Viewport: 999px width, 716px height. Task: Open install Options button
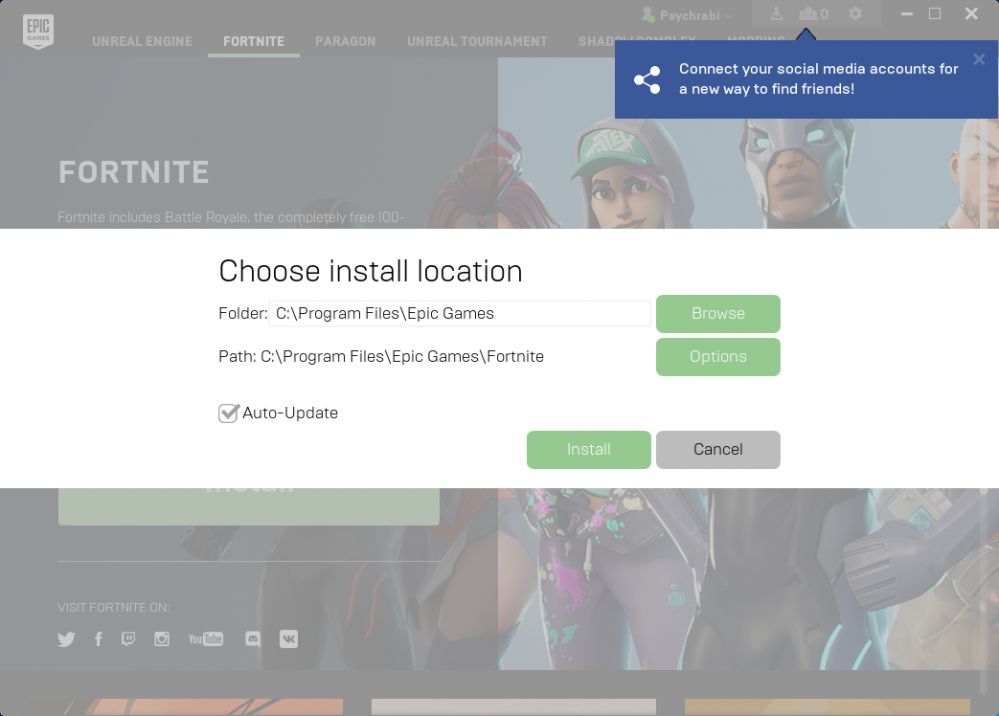[x=718, y=357]
